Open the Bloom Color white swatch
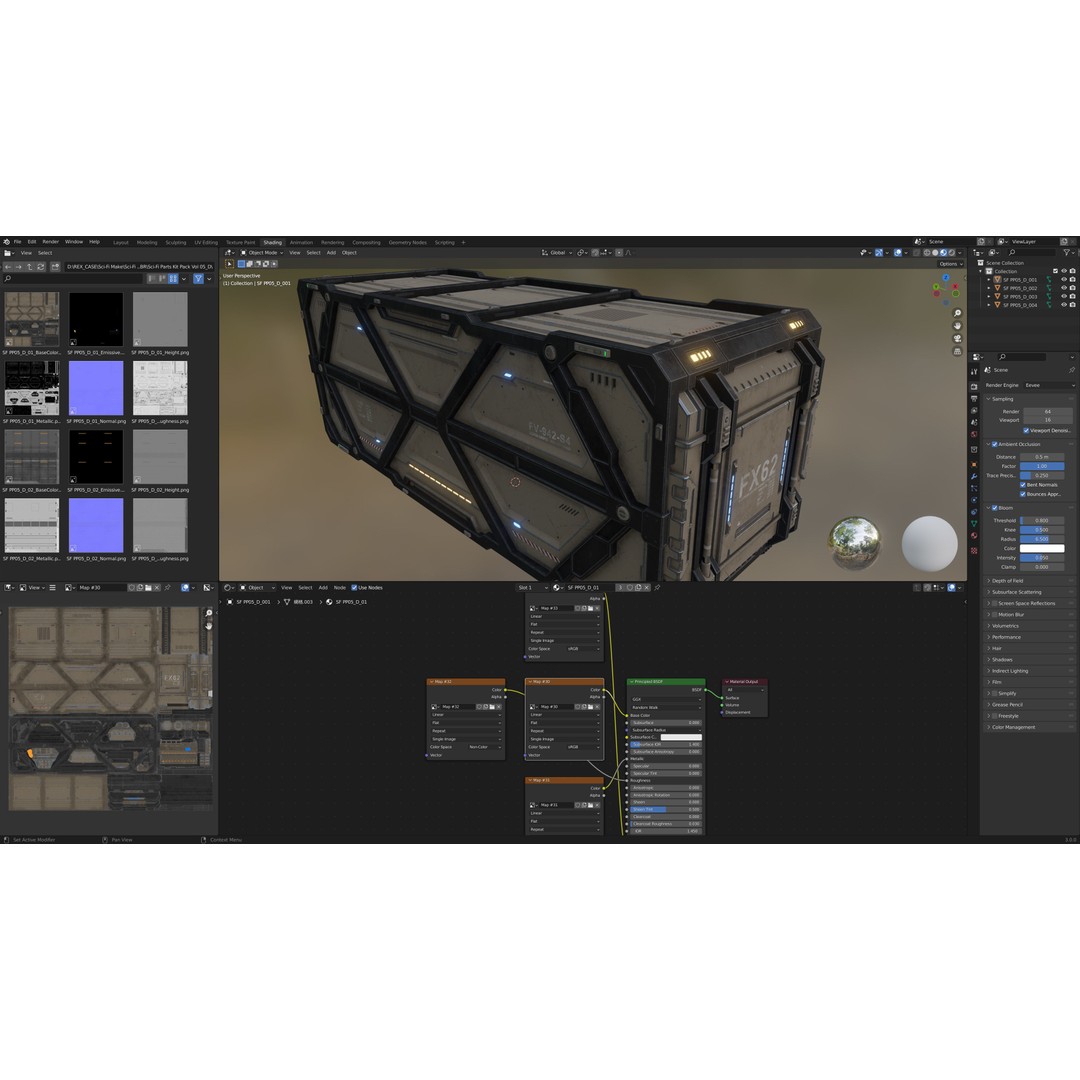The image size is (1080, 1080). pyautogui.click(x=1042, y=548)
